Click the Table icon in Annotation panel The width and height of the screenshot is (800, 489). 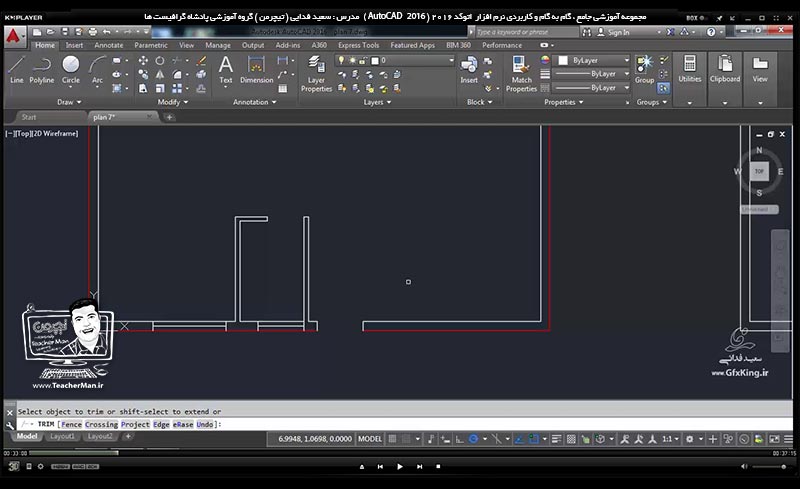point(282,88)
